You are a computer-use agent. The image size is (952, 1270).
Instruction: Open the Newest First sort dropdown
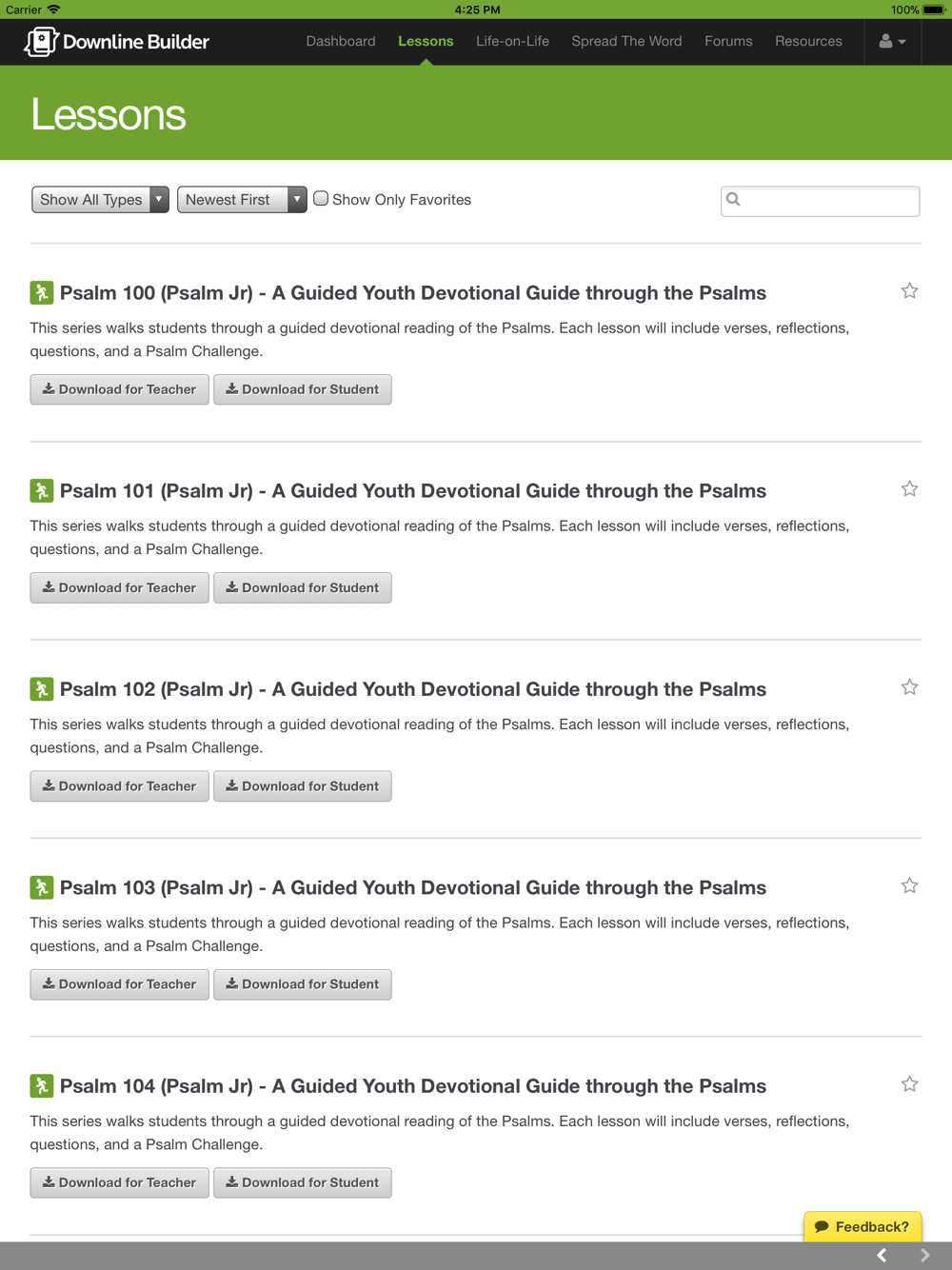(x=242, y=200)
